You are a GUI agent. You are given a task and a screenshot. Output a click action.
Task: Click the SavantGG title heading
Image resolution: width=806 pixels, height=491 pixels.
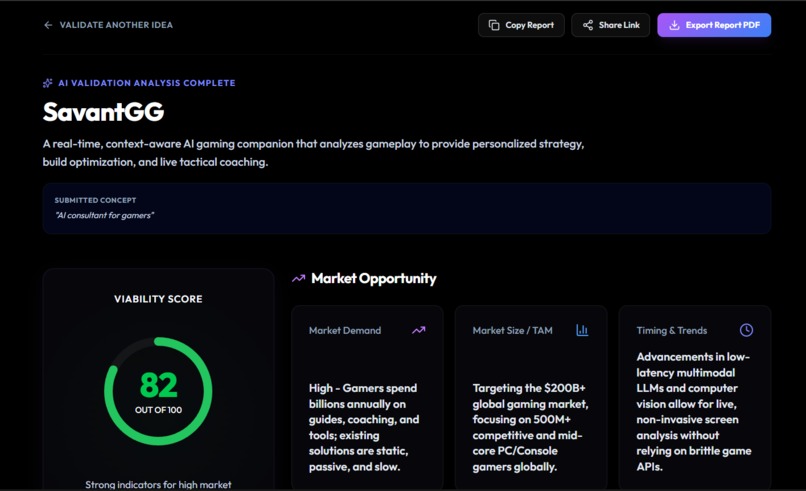coord(103,112)
